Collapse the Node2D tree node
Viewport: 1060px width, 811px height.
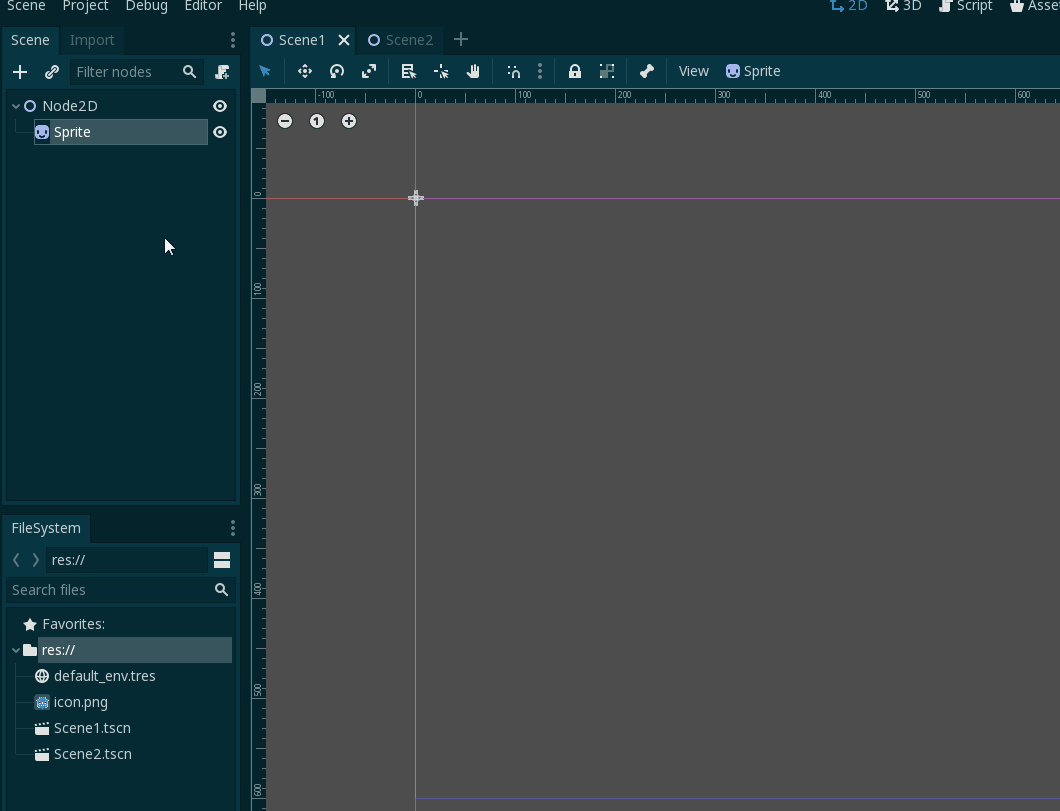pyautogui.click(x=16, y=106)
